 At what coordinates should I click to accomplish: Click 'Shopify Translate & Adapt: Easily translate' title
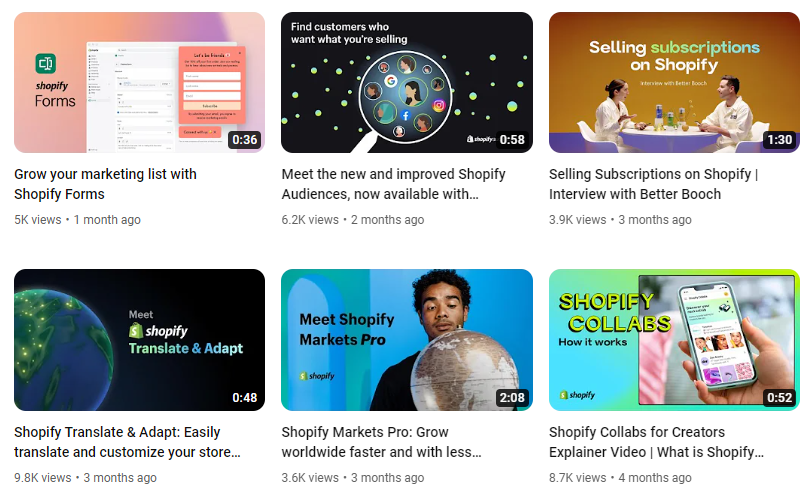pyautogui.click(x=127, y=442)
